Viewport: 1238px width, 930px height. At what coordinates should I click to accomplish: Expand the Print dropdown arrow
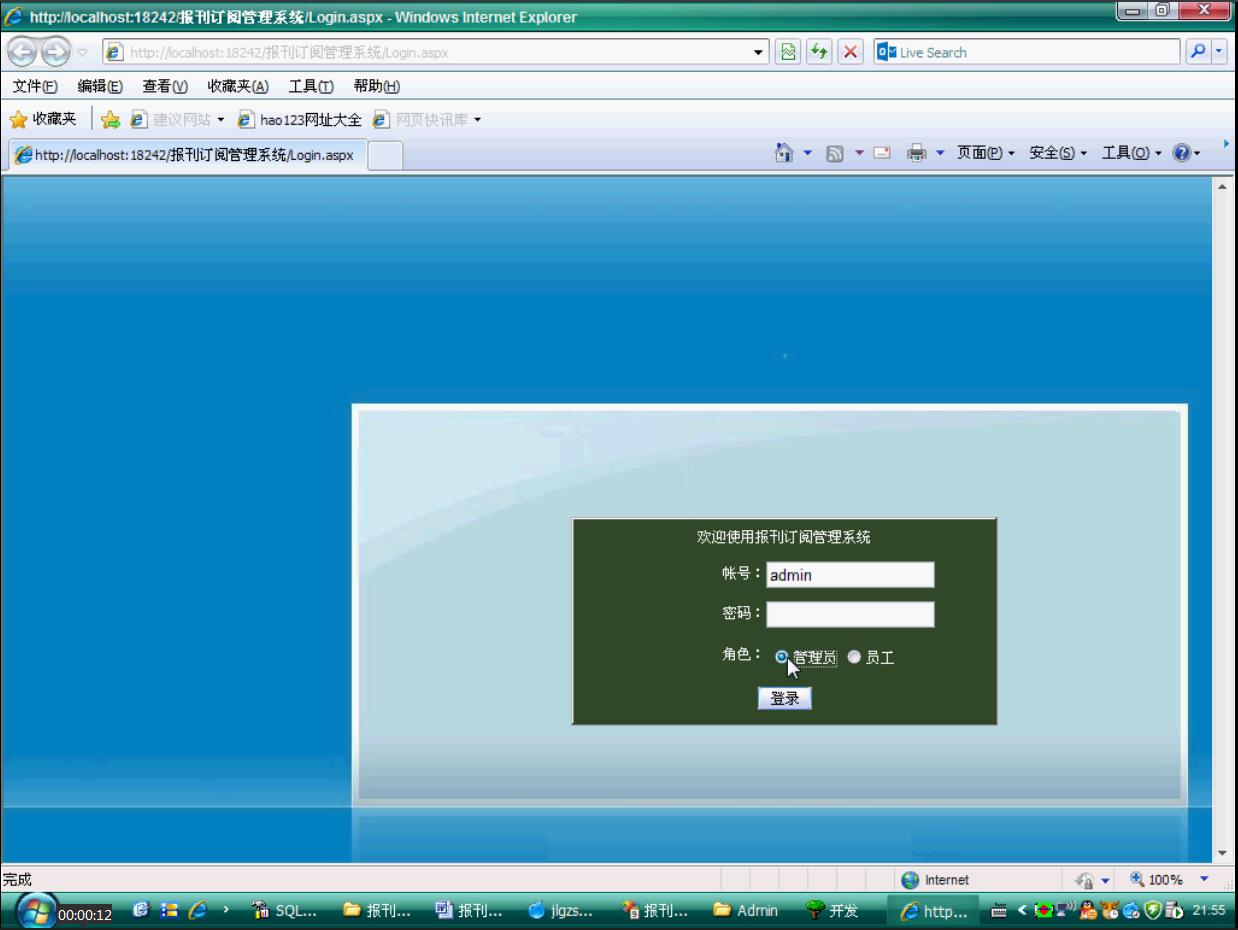coord(939,153)
